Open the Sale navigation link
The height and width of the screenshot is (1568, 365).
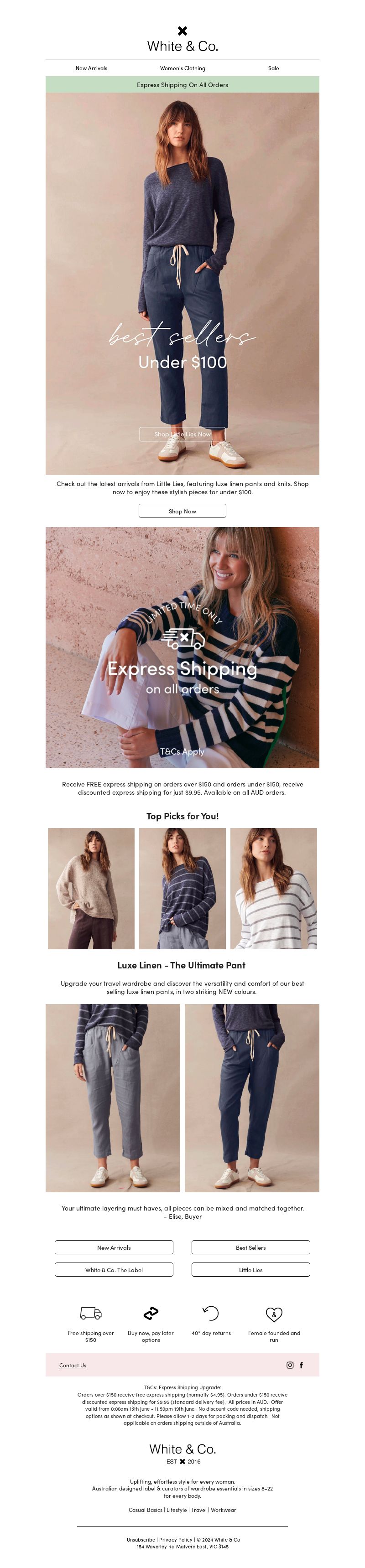(x=274, y=68)
